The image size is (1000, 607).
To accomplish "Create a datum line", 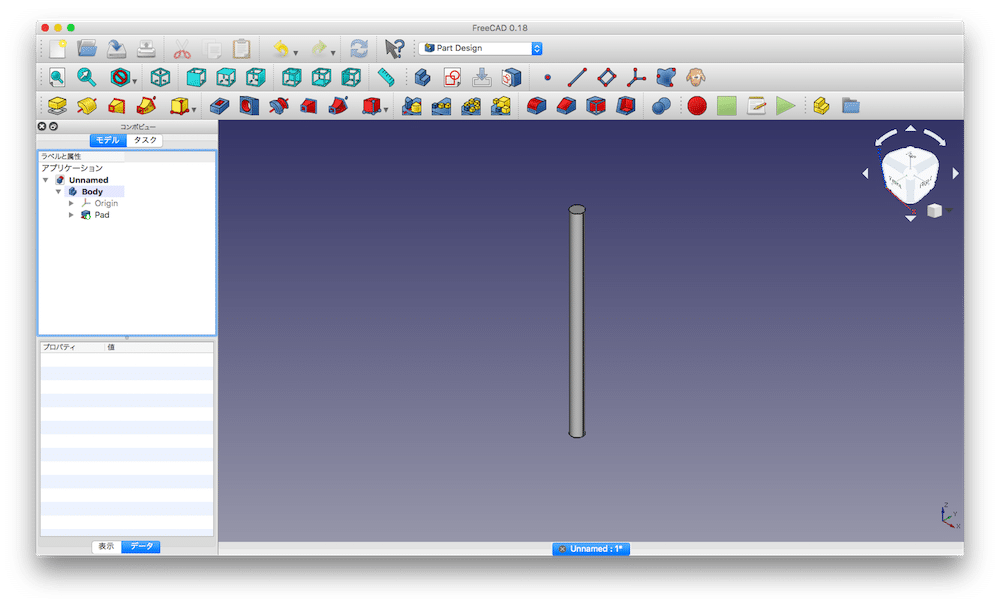I will [577, 77].
